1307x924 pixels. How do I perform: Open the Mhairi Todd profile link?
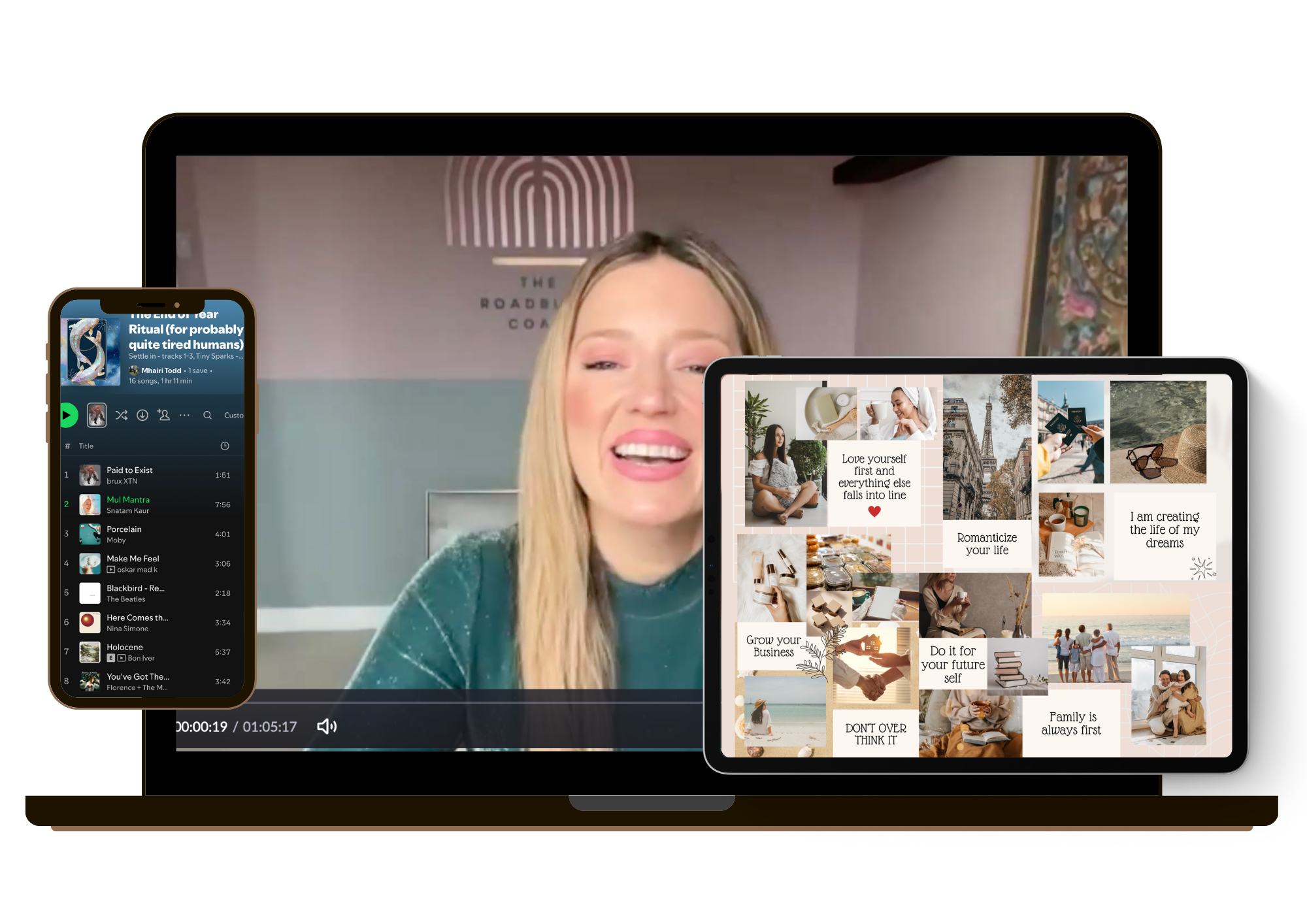click(161, 371)
